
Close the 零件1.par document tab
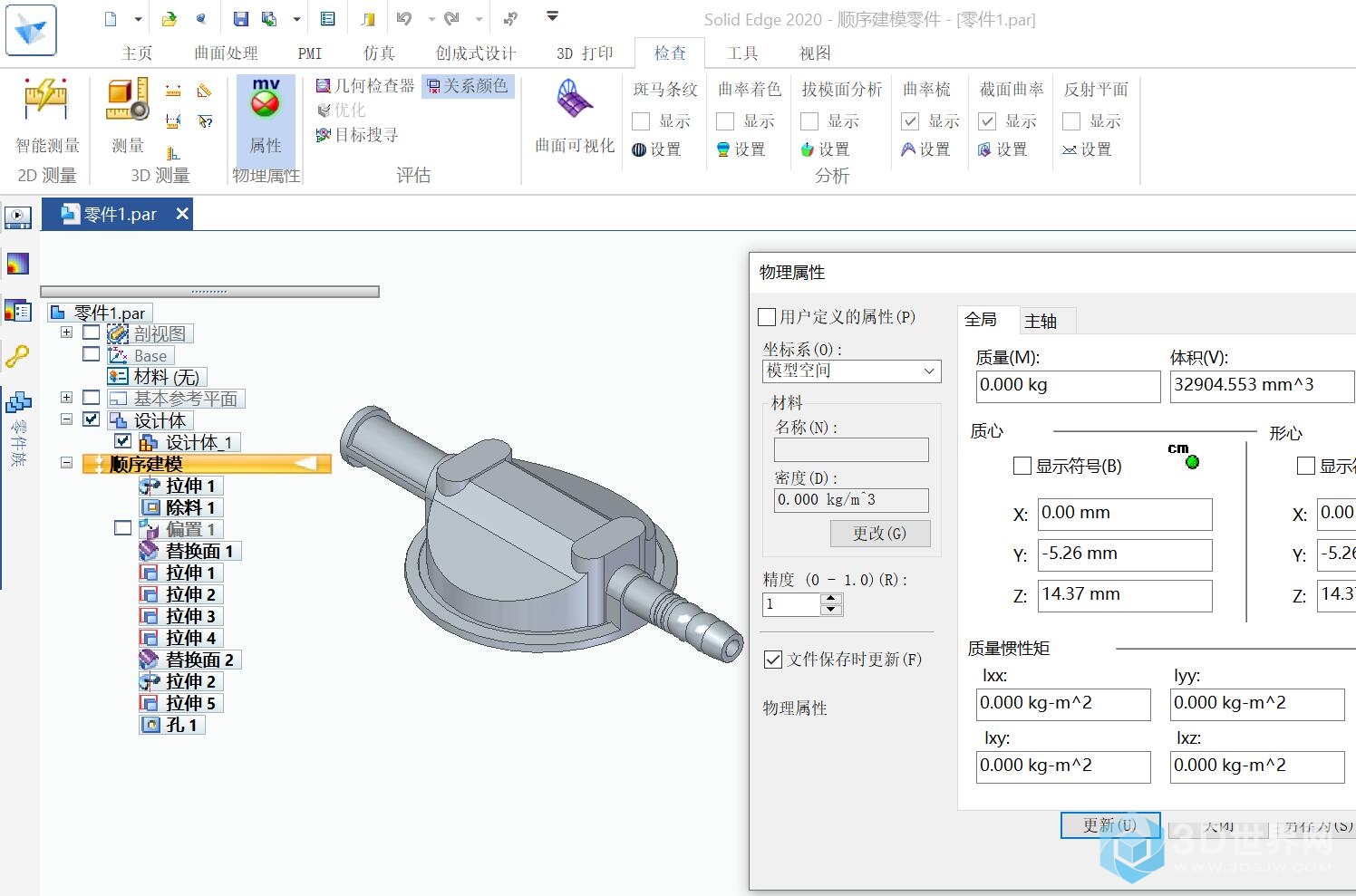click(182, 214)
